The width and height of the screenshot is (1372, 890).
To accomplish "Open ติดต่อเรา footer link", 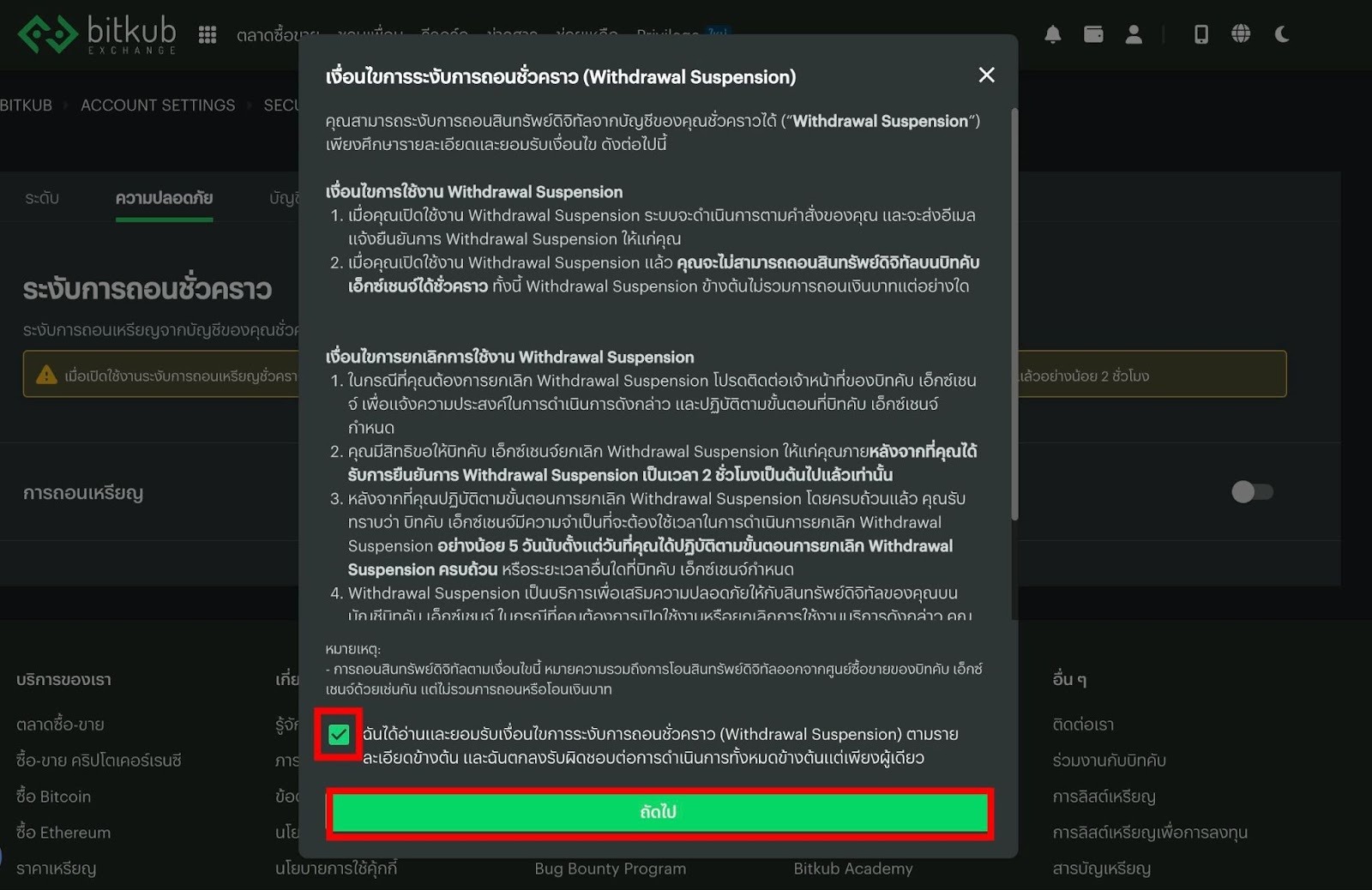I will [x=1083, y=725].
